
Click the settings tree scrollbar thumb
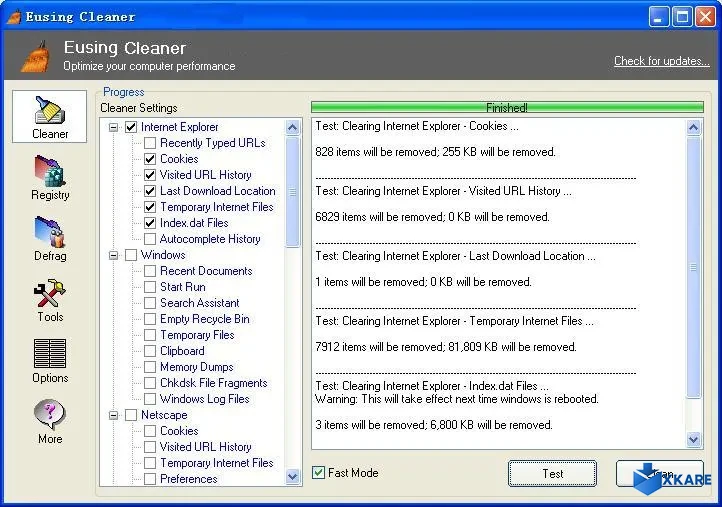click(292, 192)
